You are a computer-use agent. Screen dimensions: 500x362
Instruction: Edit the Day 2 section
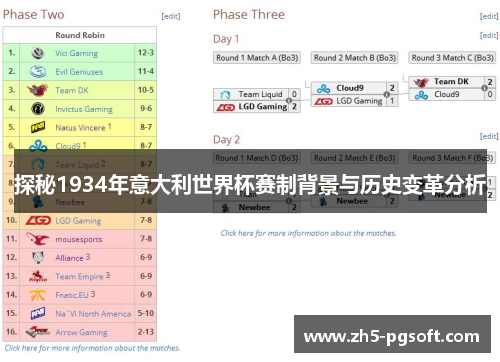point(489,136)
